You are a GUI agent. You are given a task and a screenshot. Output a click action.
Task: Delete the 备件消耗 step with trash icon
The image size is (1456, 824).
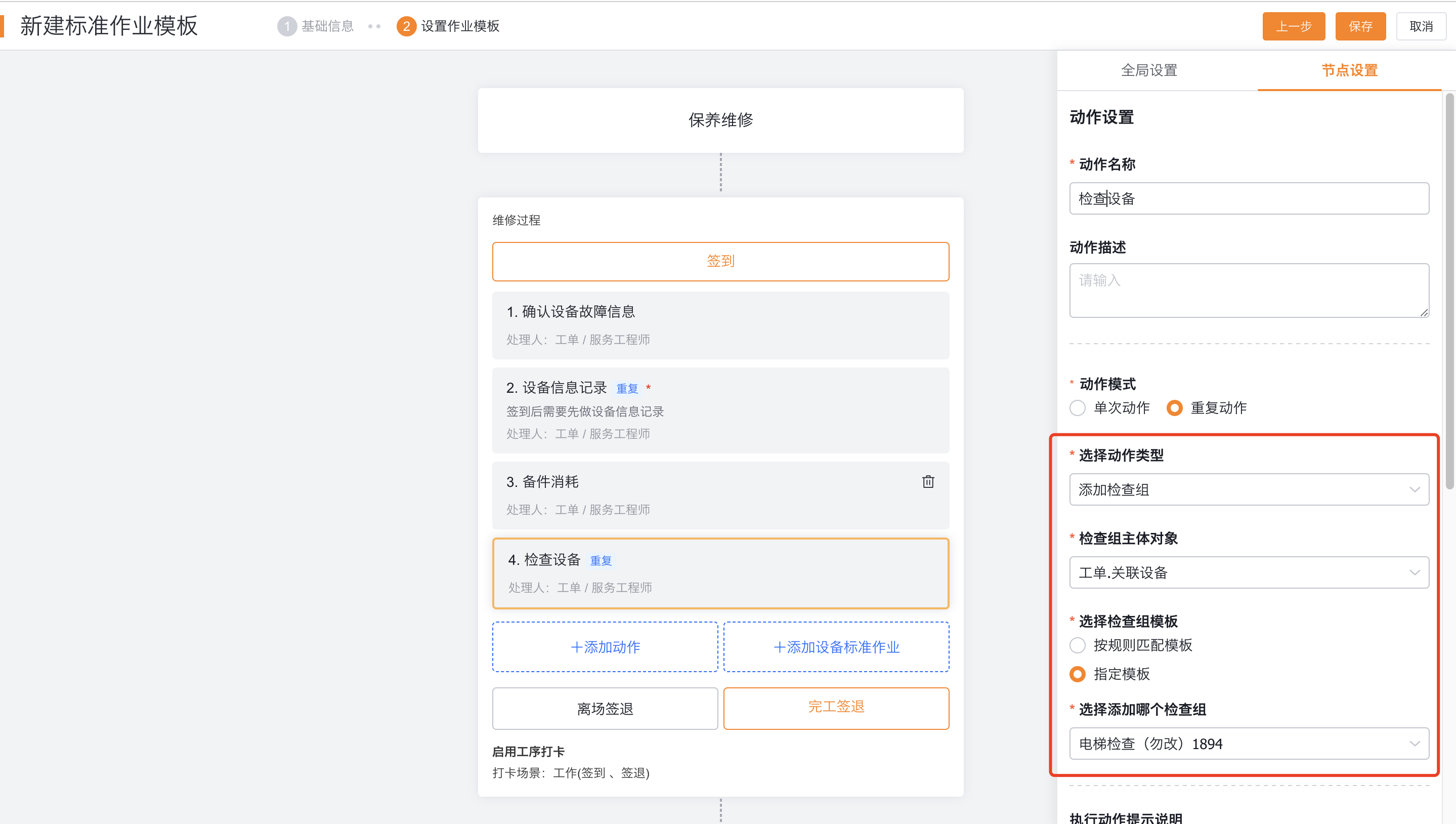(x=928, y=482)
